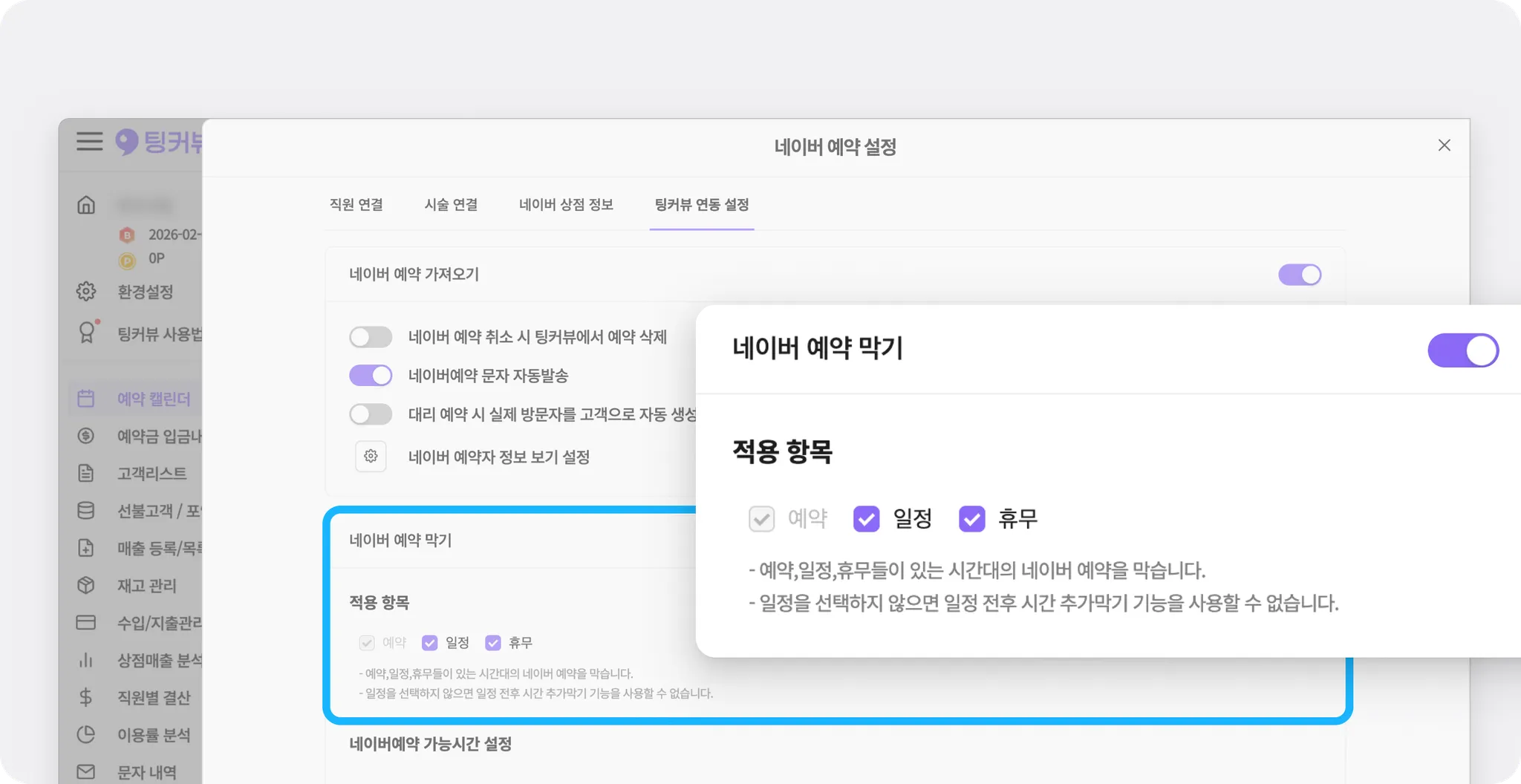Switch to the 직원 연결 tab

356,205
